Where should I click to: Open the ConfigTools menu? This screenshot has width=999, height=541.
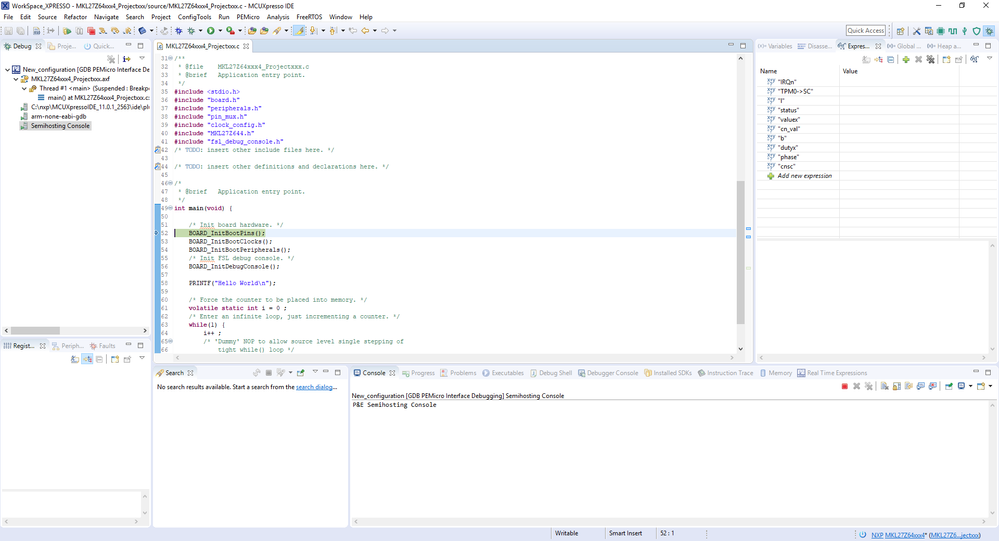pyautogui.click(x=194, y=17)
